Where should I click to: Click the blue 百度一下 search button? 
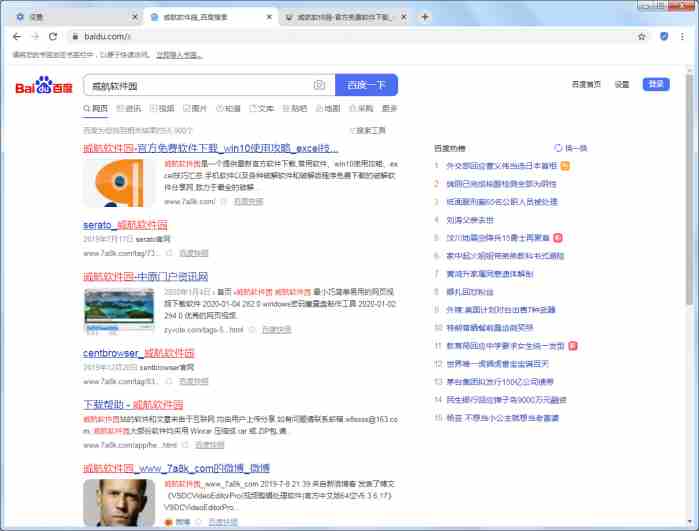pyautogui.click(x=366, y=85)
